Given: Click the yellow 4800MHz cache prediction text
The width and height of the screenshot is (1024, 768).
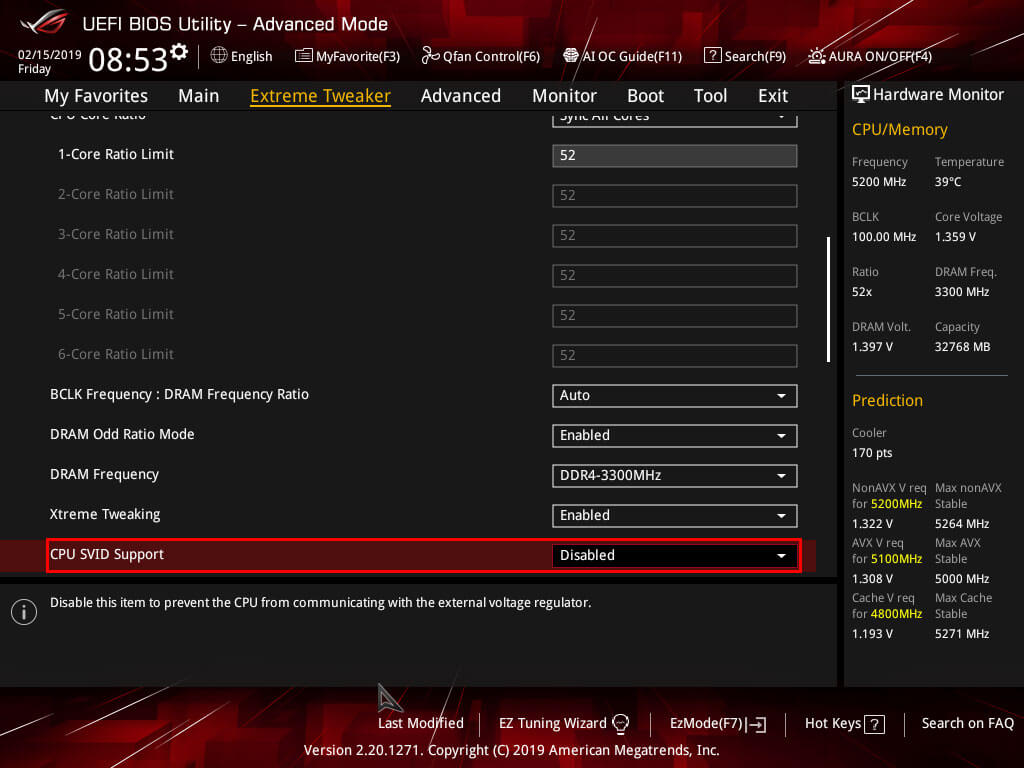Looking at the screenshot, I should point(896,615).
